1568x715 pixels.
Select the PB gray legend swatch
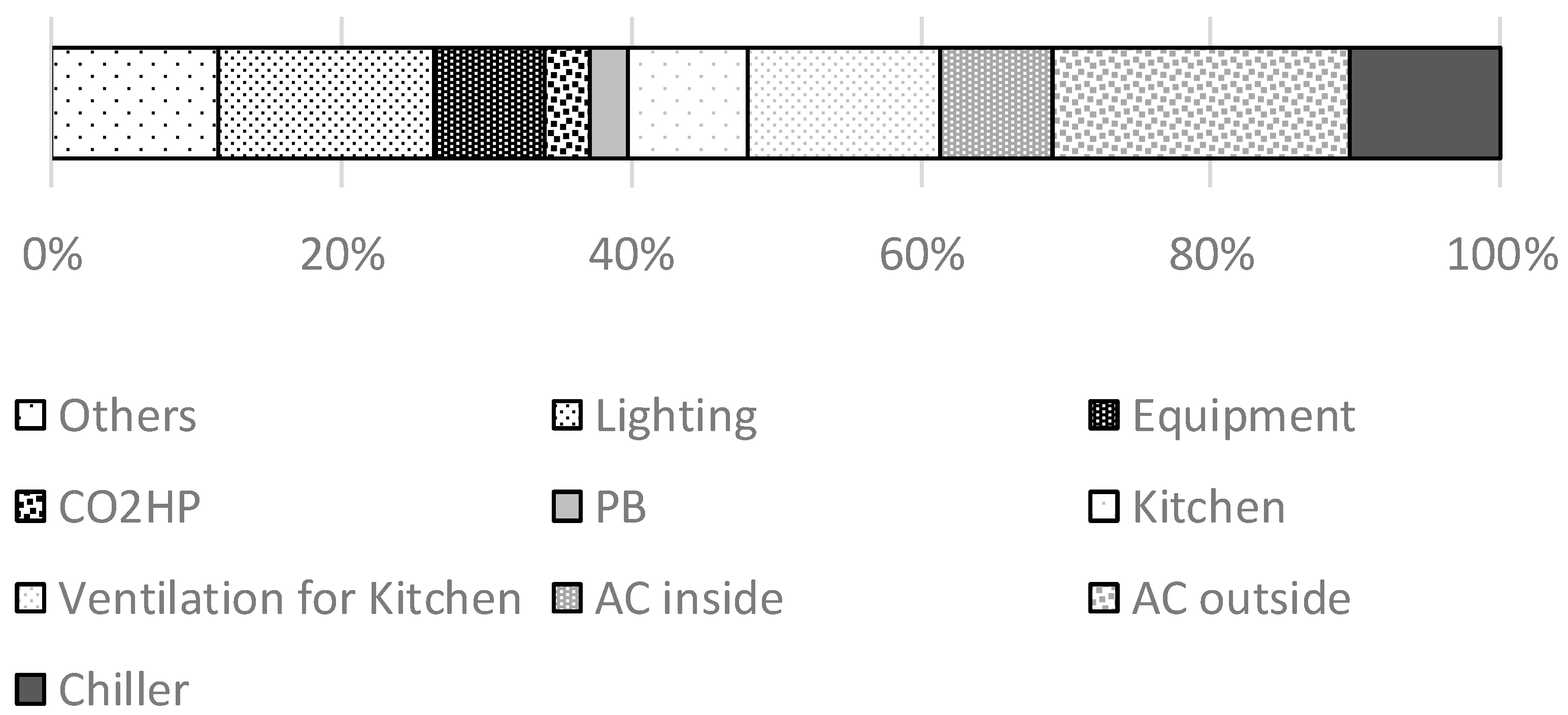(x=566, y=507)
